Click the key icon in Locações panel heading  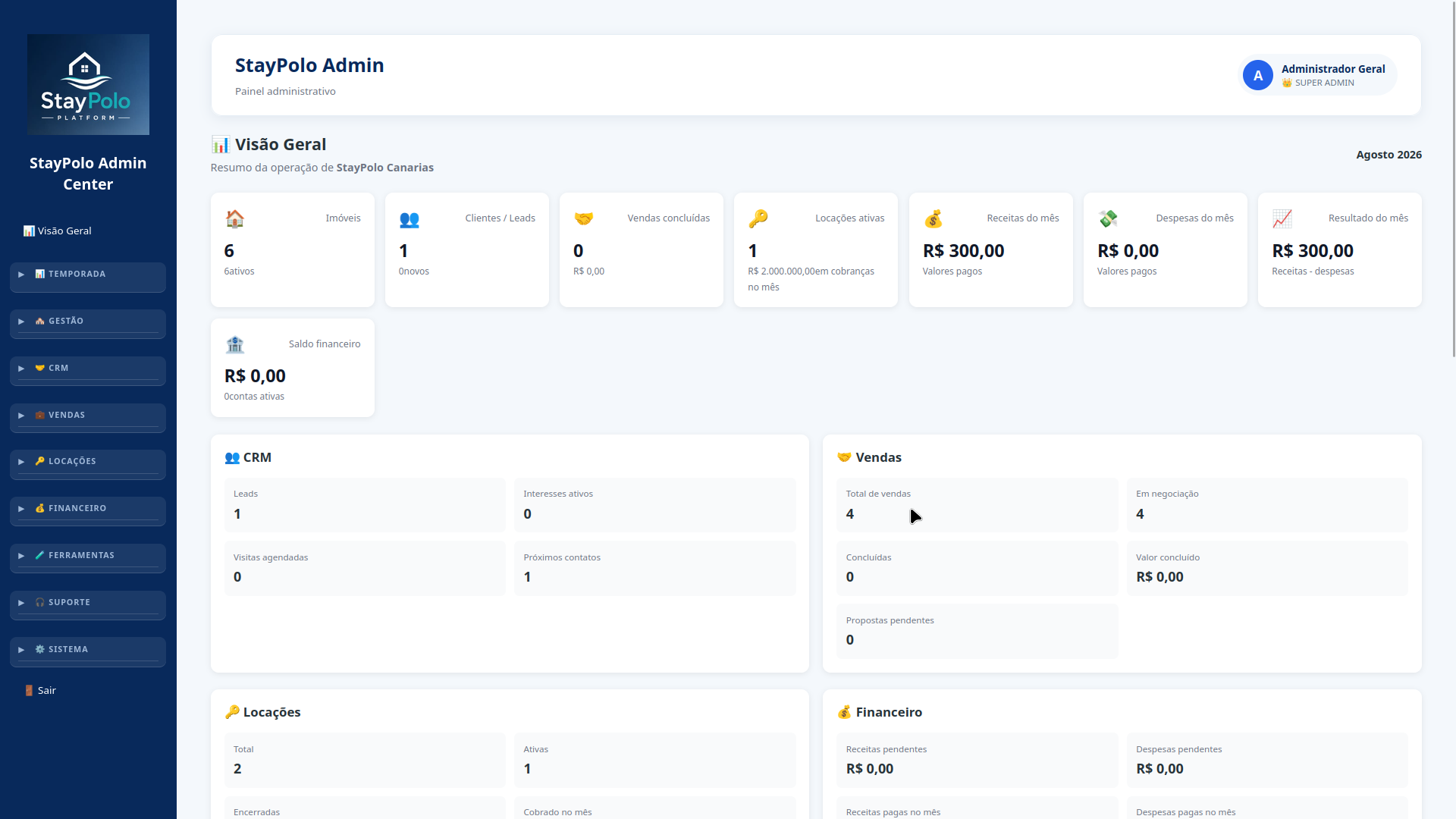[232, 712]
